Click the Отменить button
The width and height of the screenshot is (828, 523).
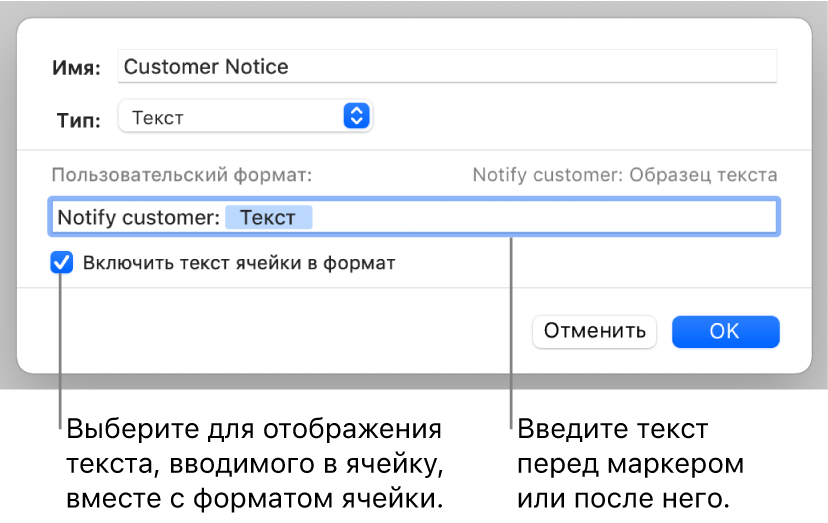pyautogui.click(x=594, y=331)
